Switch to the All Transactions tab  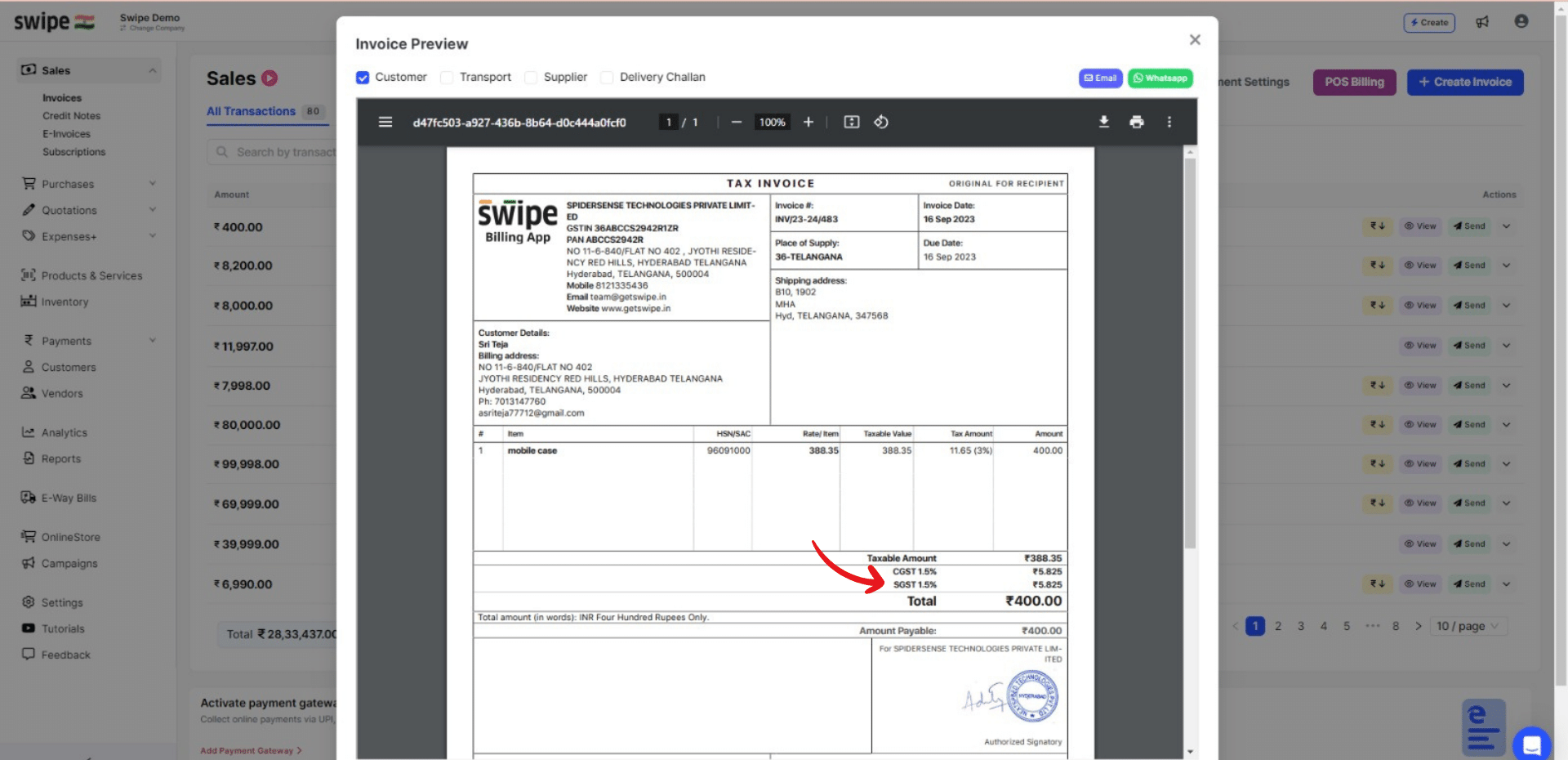coord(251,111)
